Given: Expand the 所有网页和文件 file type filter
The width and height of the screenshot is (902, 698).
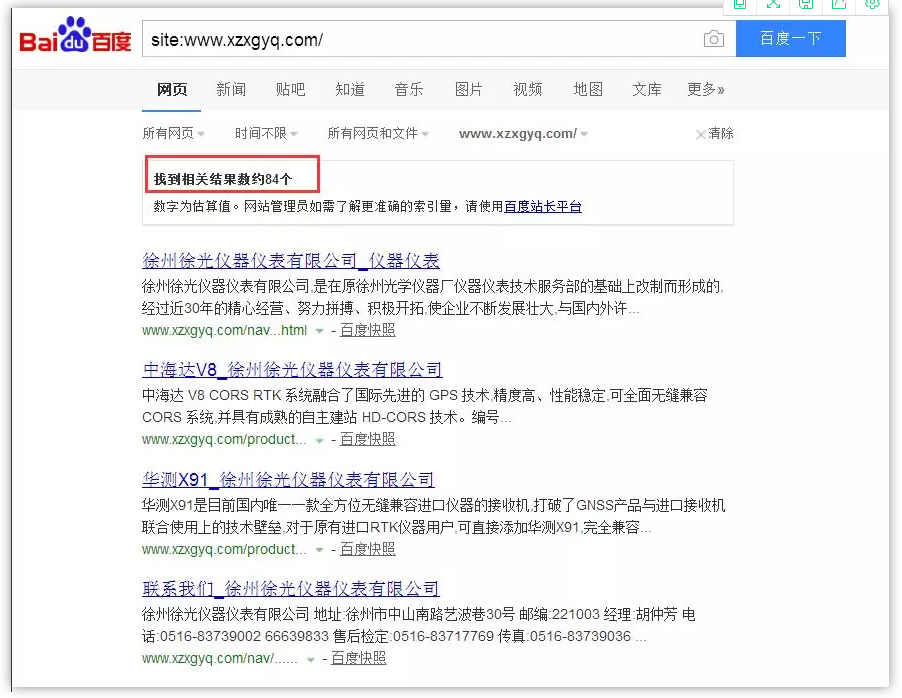Looking at the screenshot, I should pyautogui.click(x=378, y=134).
